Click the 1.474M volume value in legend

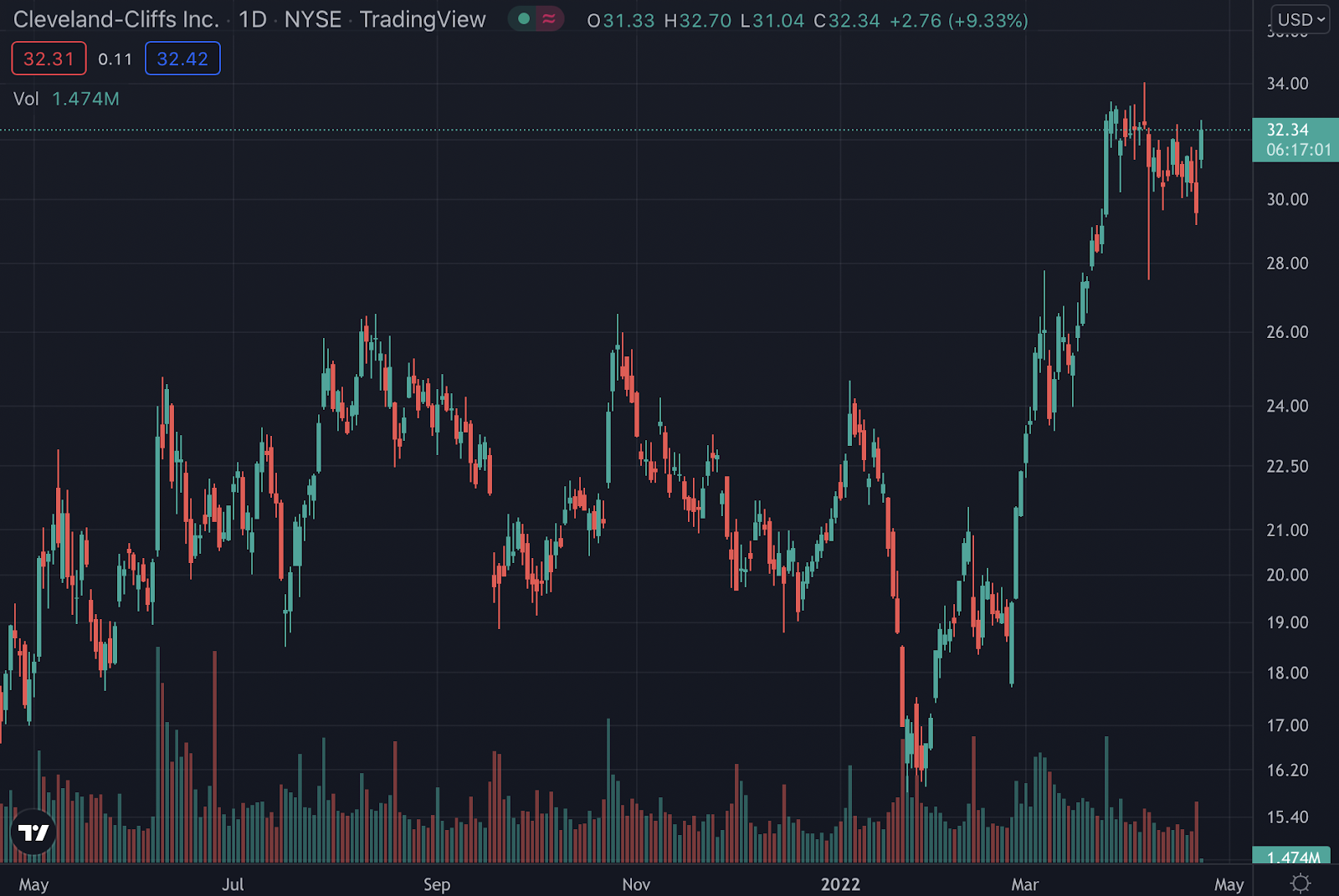click(85, 99)
